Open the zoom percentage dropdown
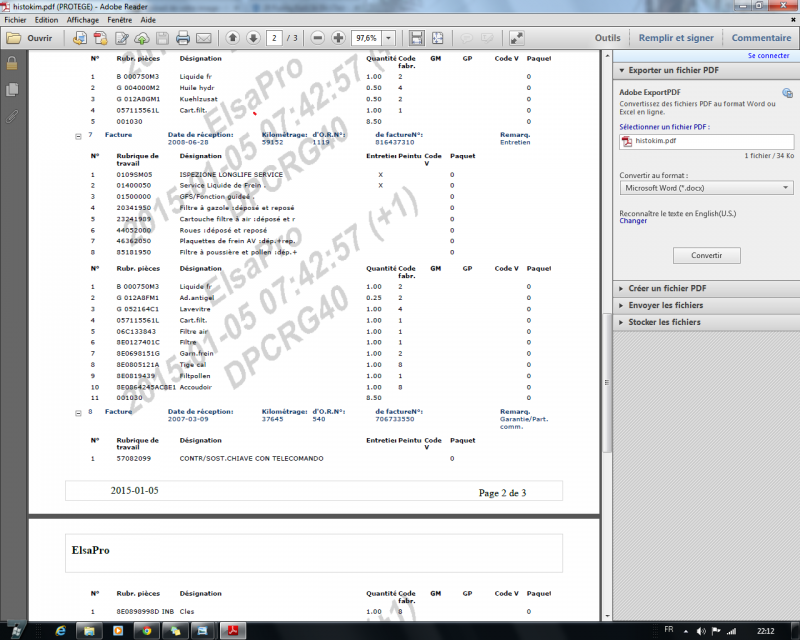The height and width of the screenshot is (640, 800). 388,38
